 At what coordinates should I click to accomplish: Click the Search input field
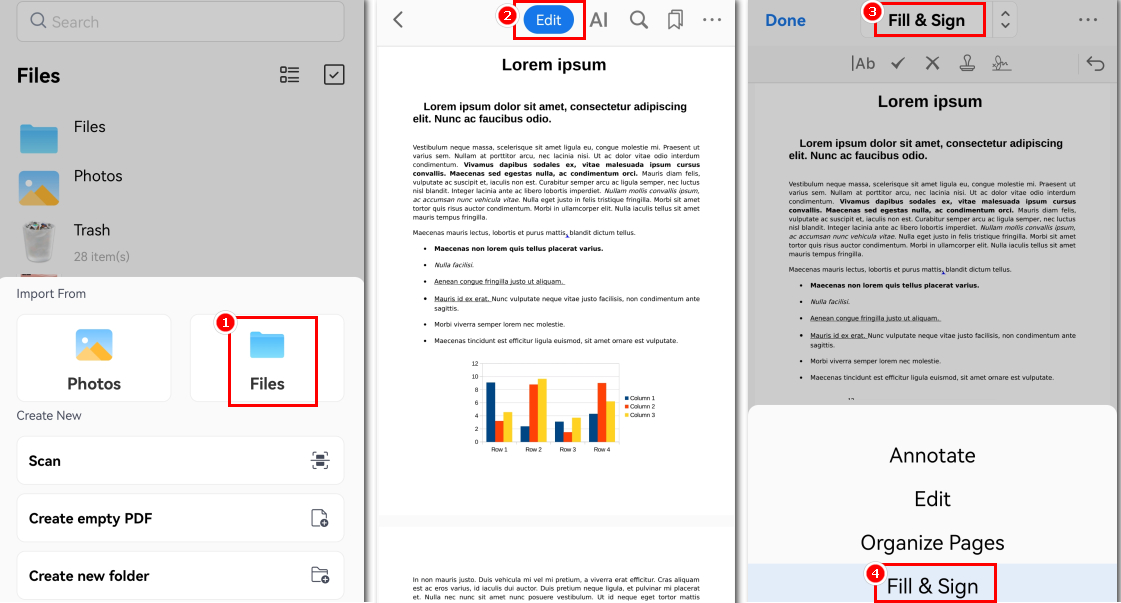[x=180, y=21]
